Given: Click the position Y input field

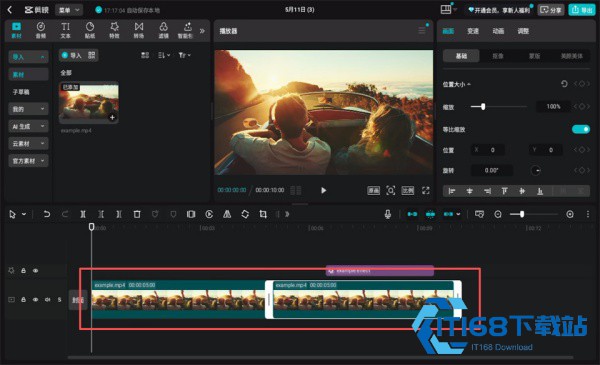Looking at the screenshot, I should (545, 150).
